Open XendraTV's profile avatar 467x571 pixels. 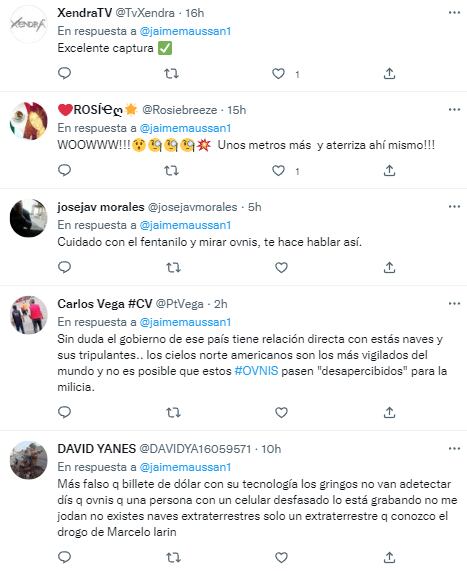28,24
